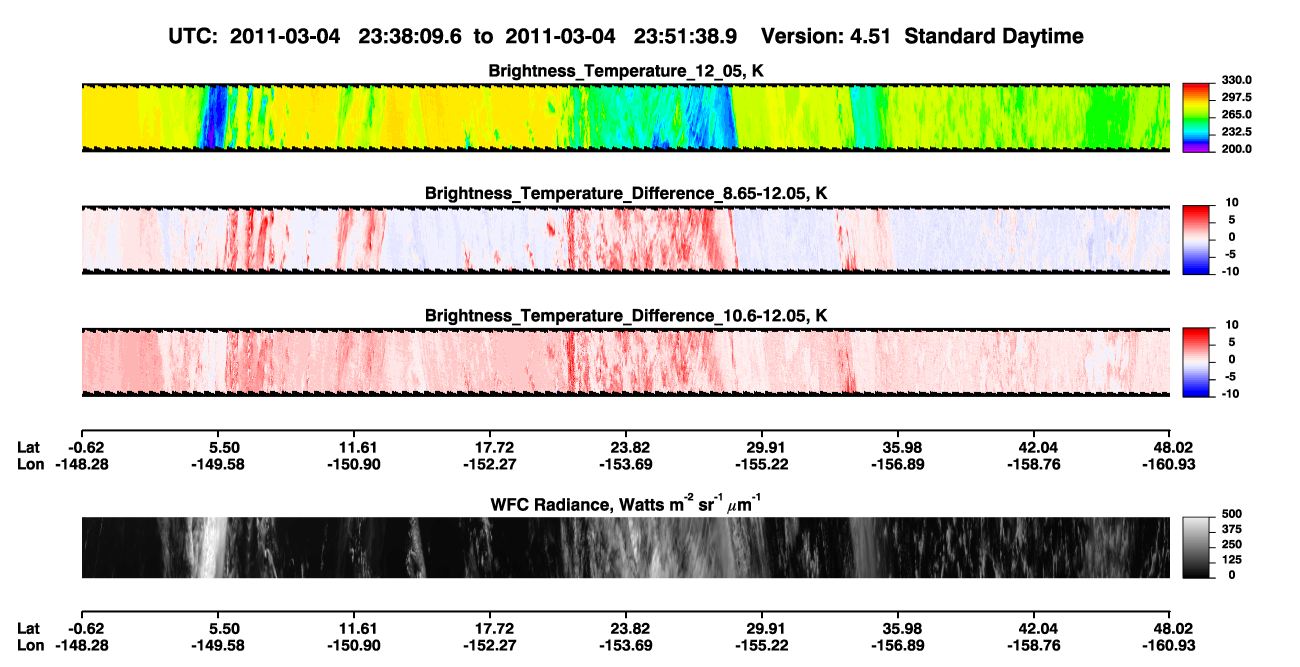Click the Brightness_Temperature_12_05 image strip
Screen dimensions: 1300x667
625,117
